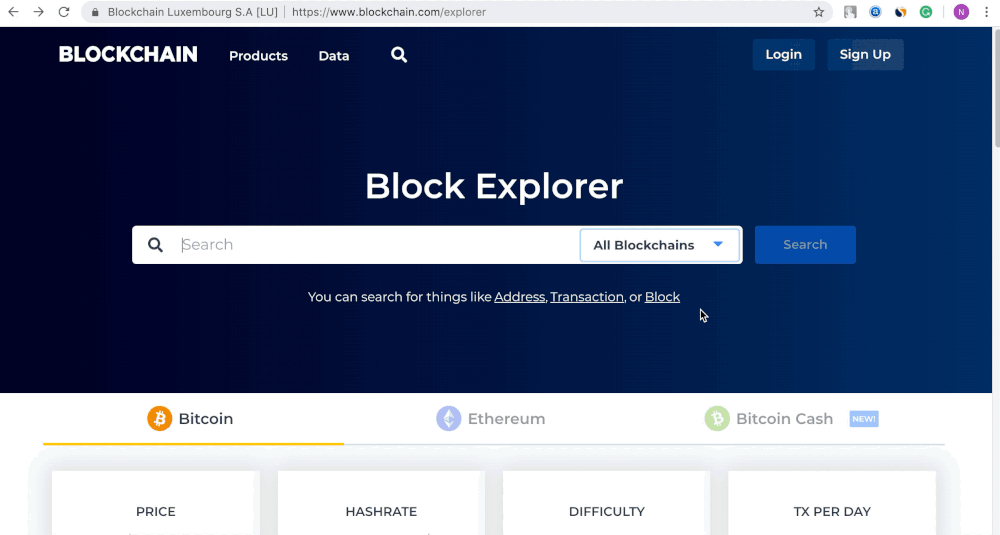Image resolution: width=1000 pixels, height=535 pixels.
Task: Open the Chrome three-dot menu
Action: pyautogui.click(x=986, y=12)
